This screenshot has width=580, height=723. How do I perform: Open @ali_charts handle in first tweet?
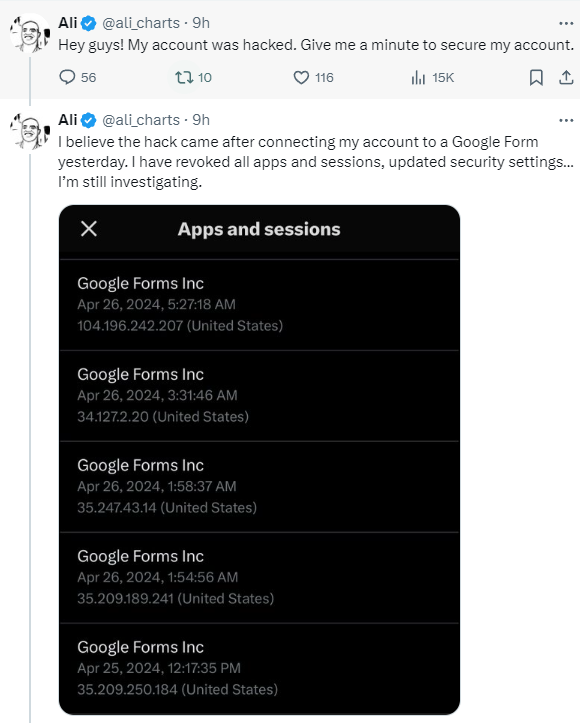click(141, 23)
